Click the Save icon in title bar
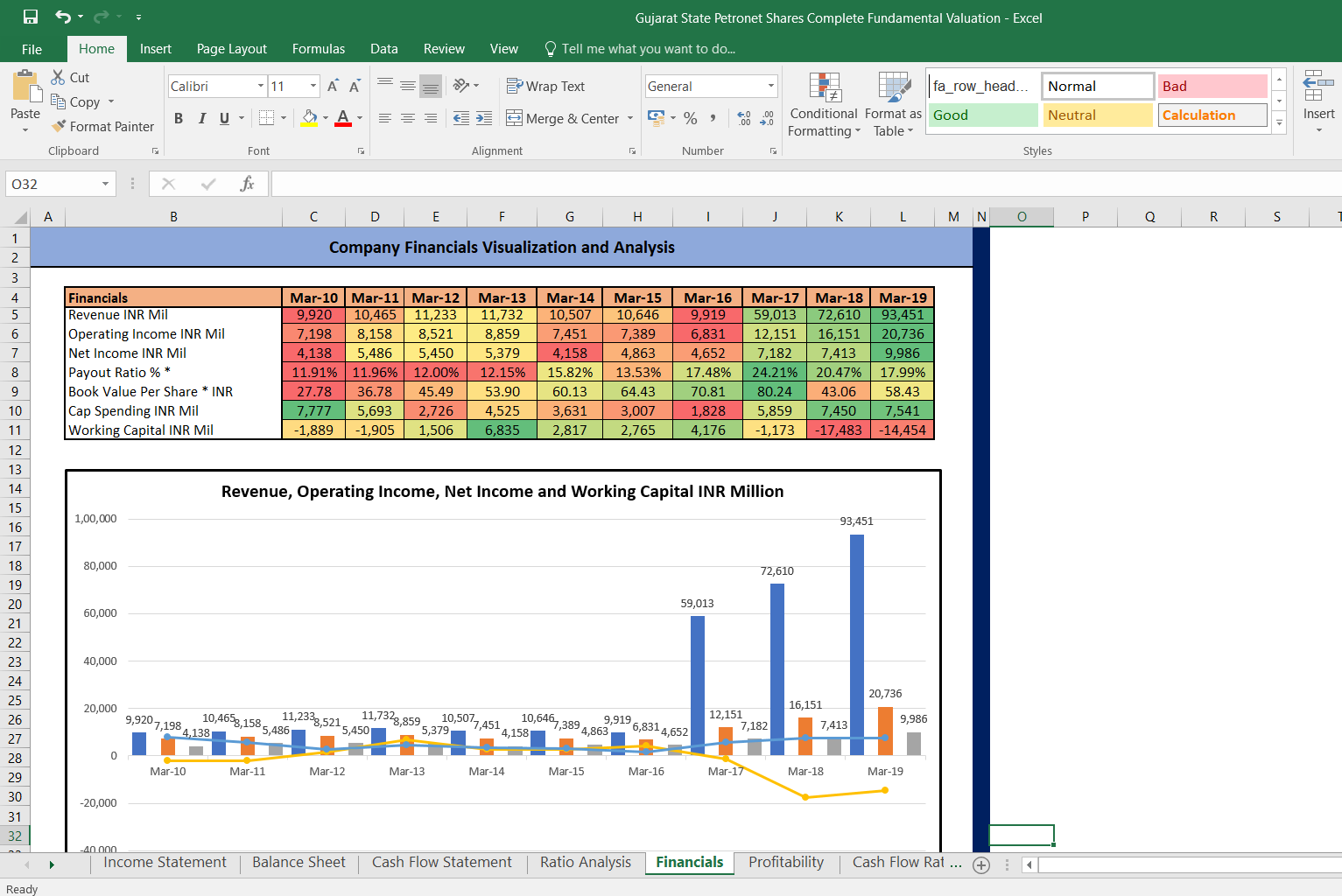 (x=31, y=17)
